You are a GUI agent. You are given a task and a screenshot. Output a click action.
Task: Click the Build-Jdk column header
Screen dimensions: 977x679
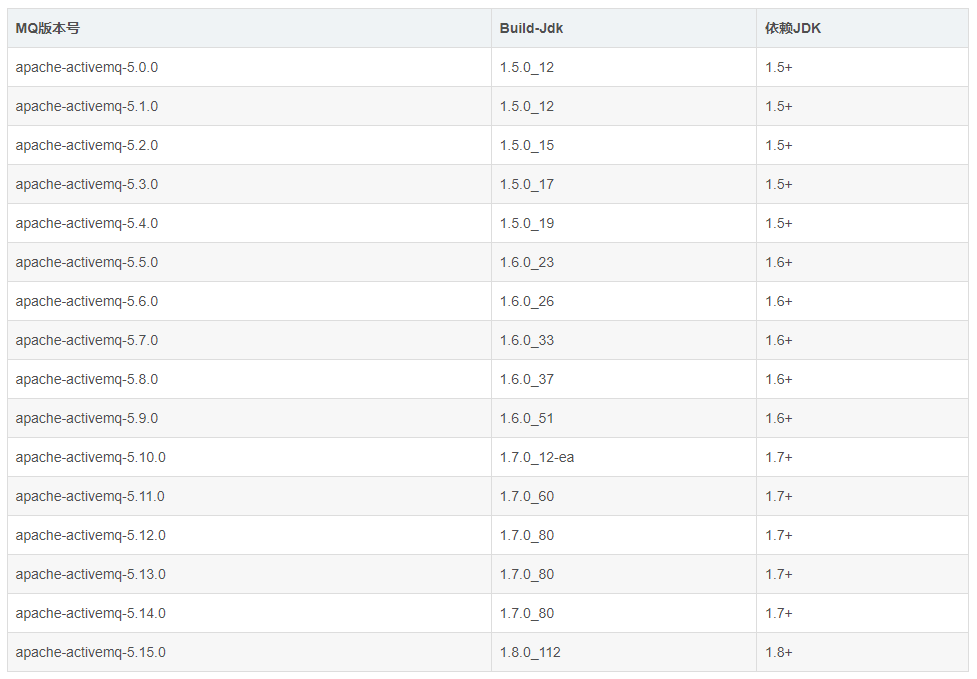point(531,29)
